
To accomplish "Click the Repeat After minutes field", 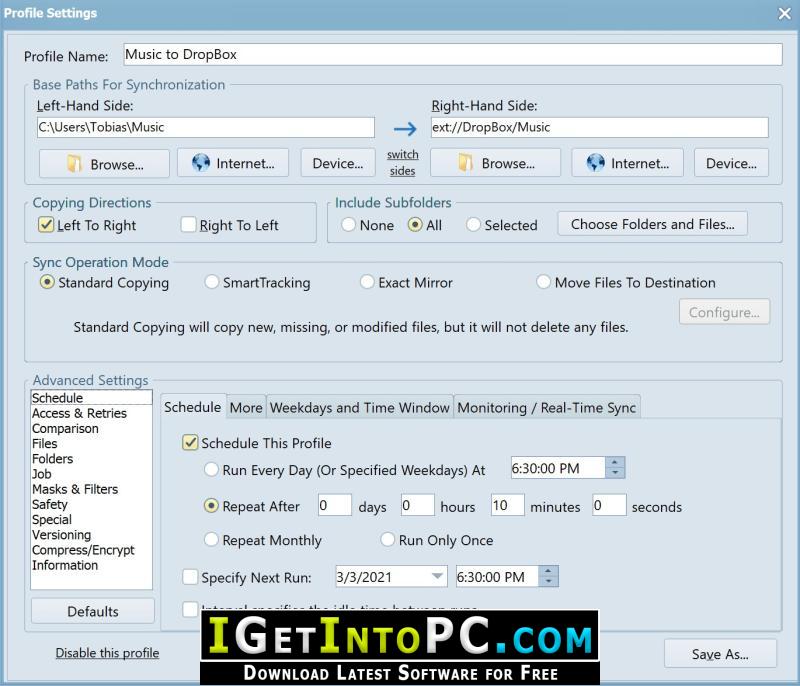I will [508, 505].
